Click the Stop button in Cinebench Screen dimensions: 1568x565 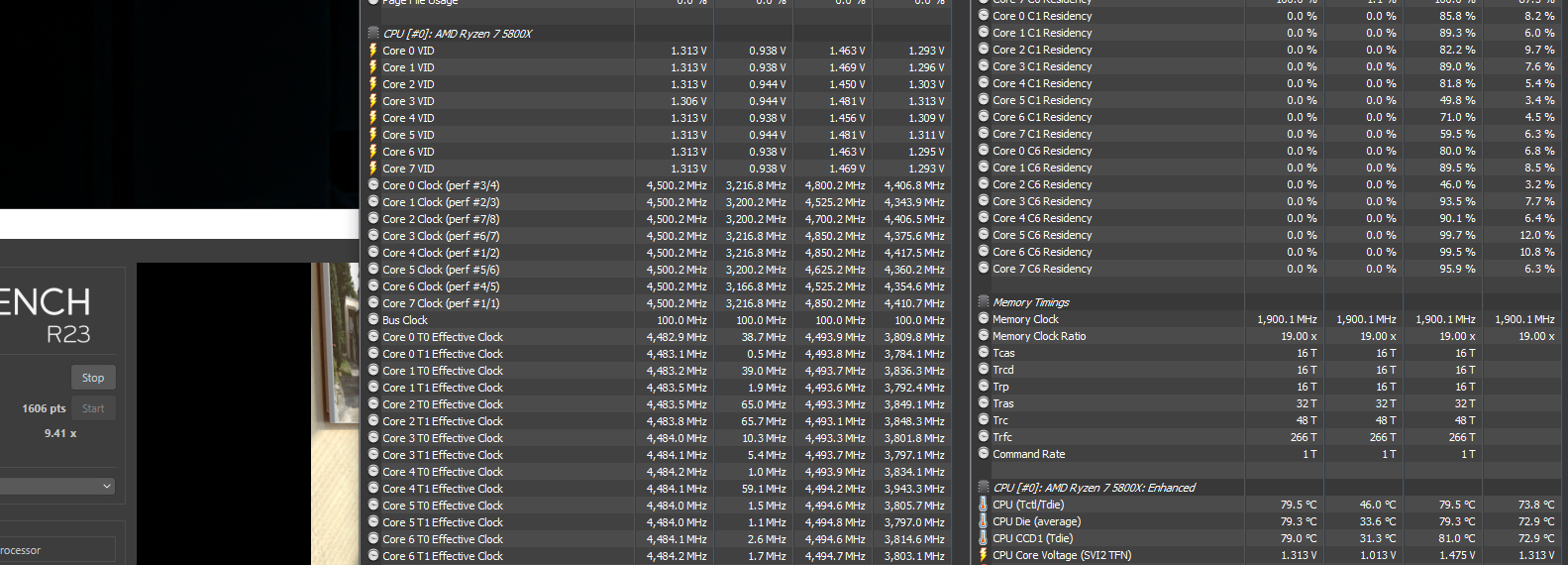93,378
